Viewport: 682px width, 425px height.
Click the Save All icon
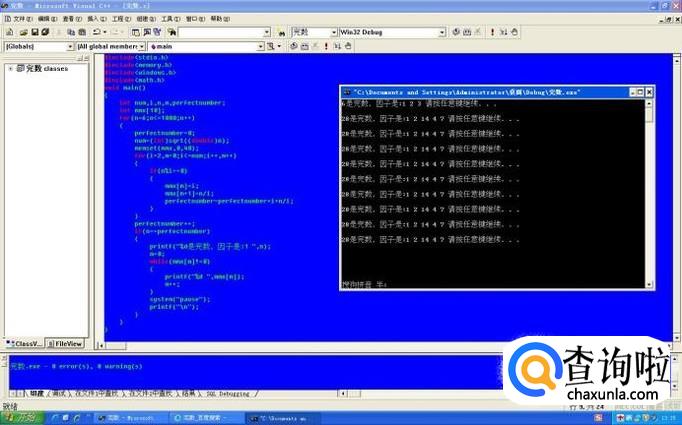(x=45, y=32)
